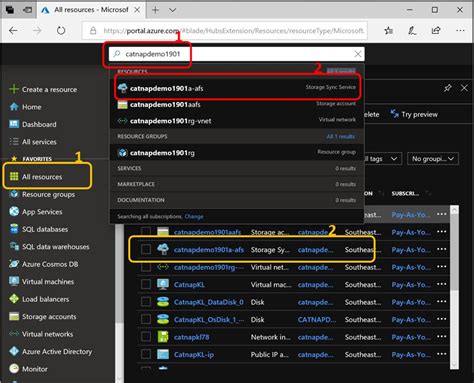
Task: Open Azure Cosmos DB in sidebar
Action: coord(44,264)
